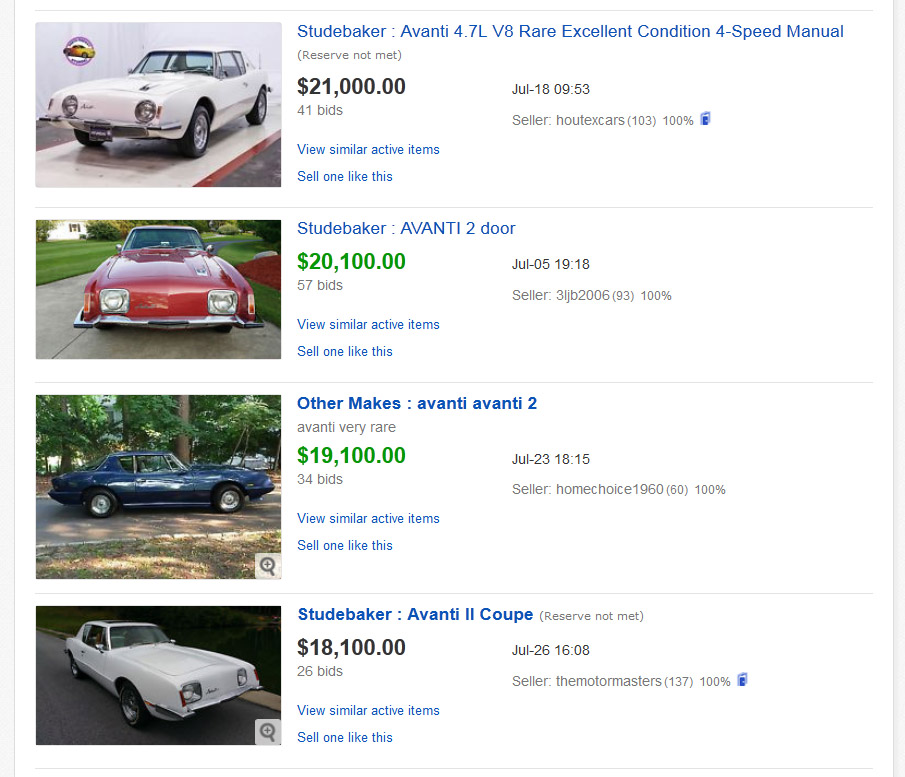This screenshot has height=777, width=905.
Task: Open the Other Makes avanti avanti 2 title
Action: coord(417,404)
